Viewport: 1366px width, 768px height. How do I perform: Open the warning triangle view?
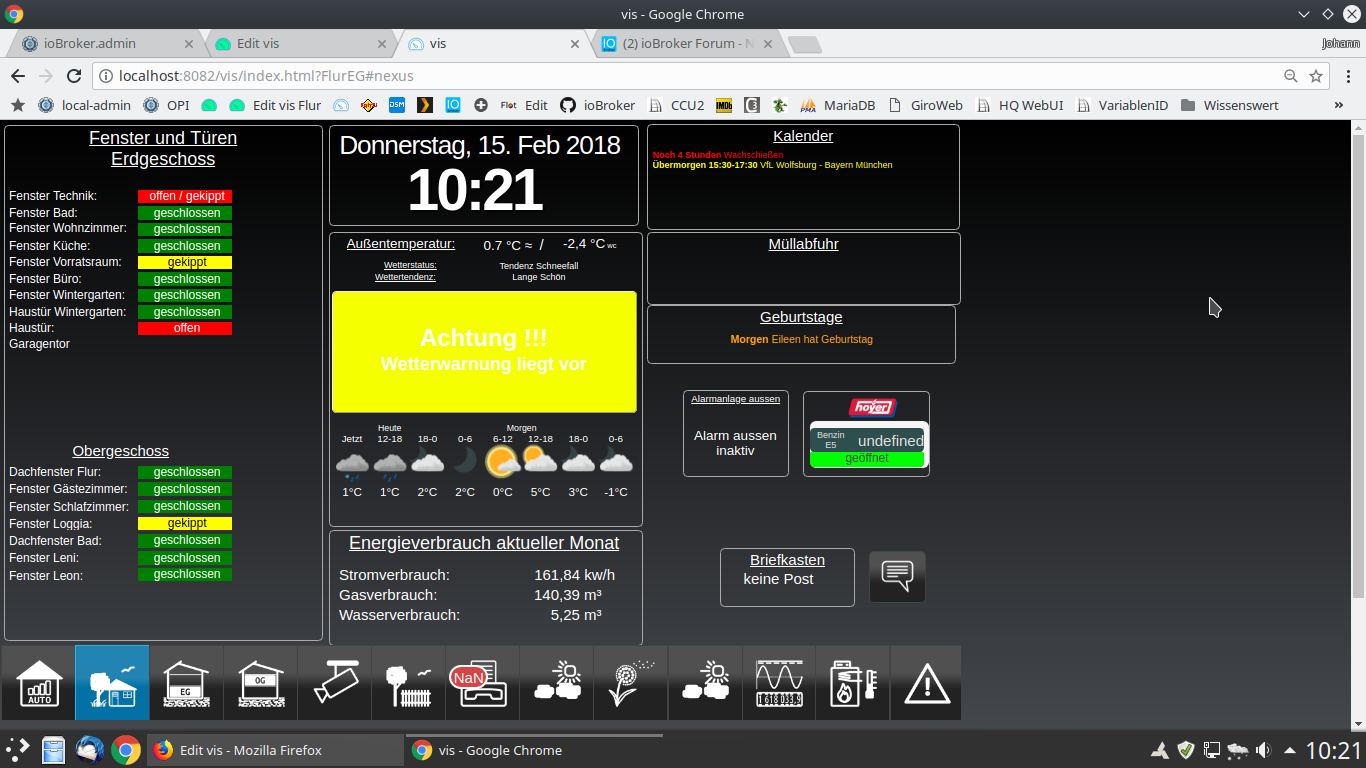click(926, 683)
